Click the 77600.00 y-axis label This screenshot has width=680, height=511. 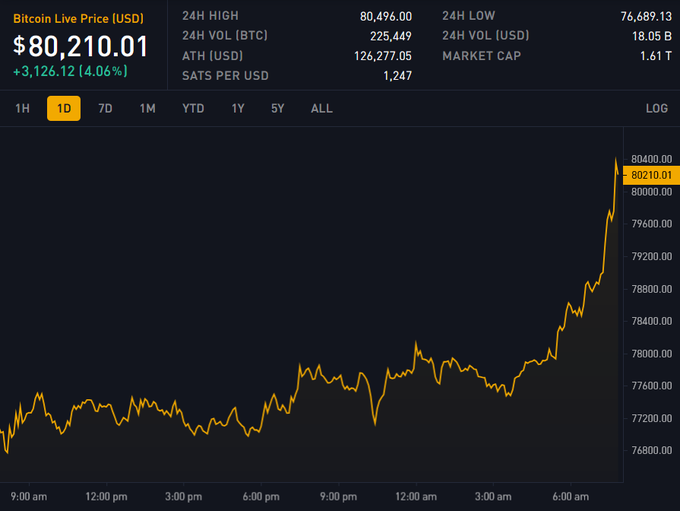click(x=651, y=386)
